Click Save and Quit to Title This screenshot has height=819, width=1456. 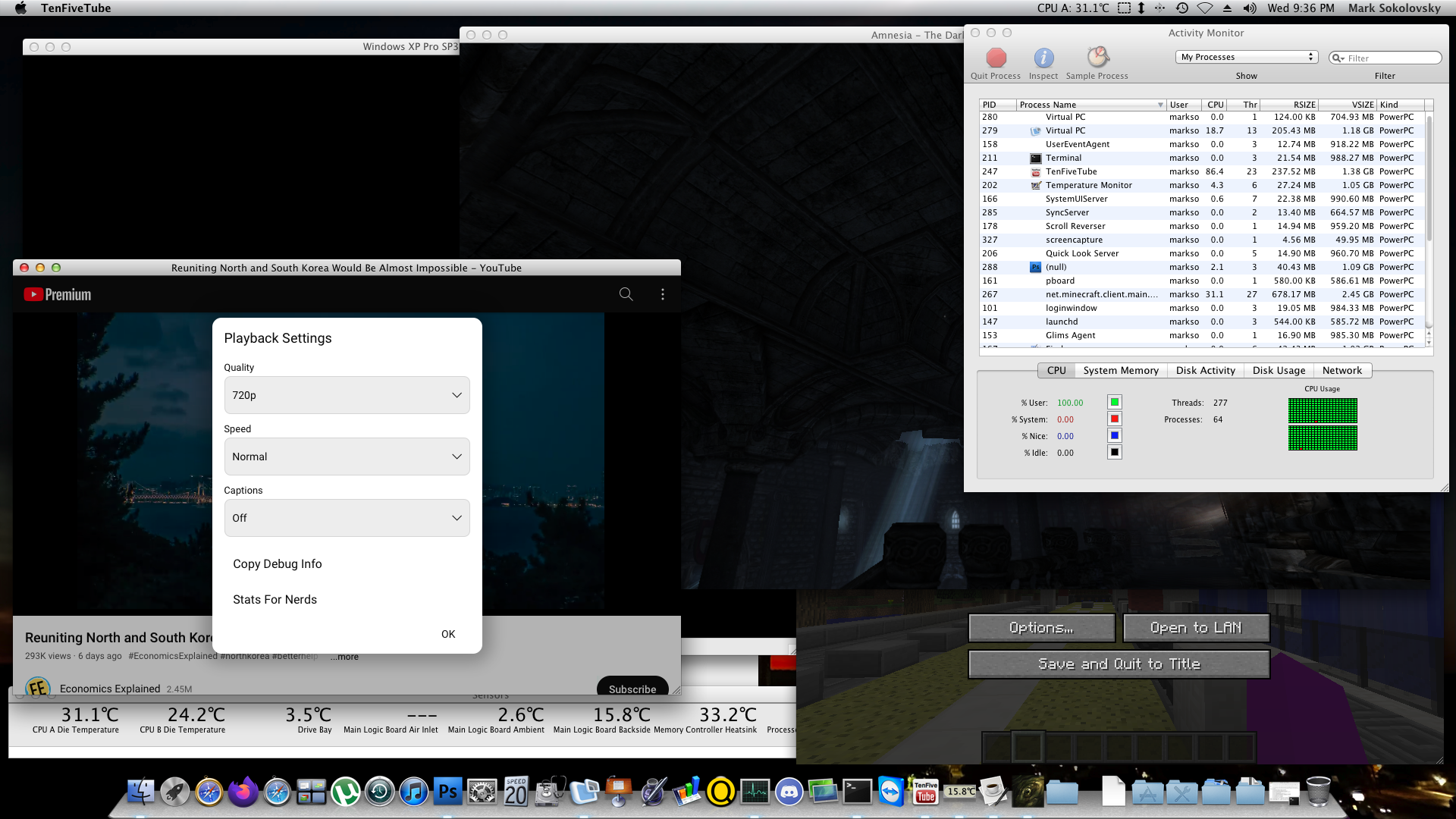(1119, 664)
